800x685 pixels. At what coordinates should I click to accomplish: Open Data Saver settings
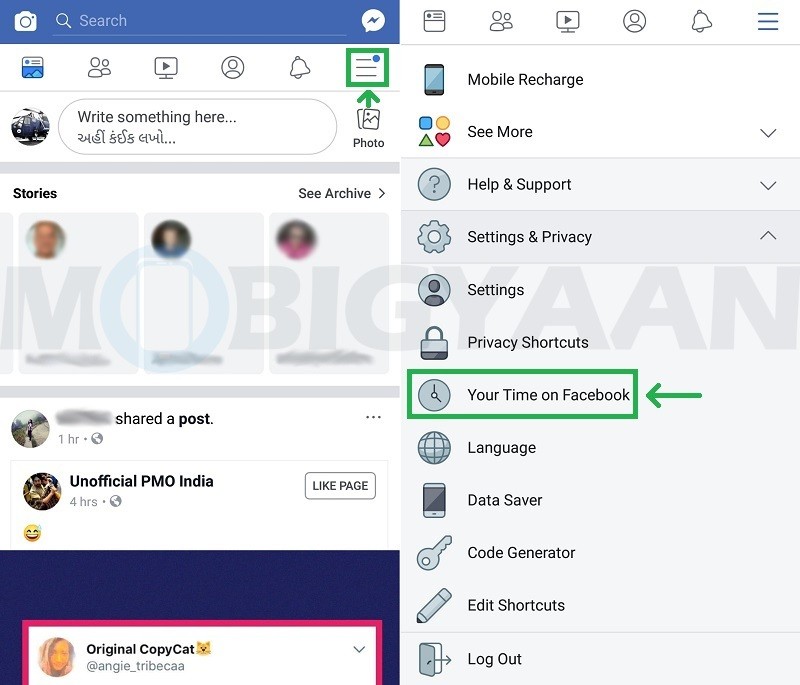502,500
